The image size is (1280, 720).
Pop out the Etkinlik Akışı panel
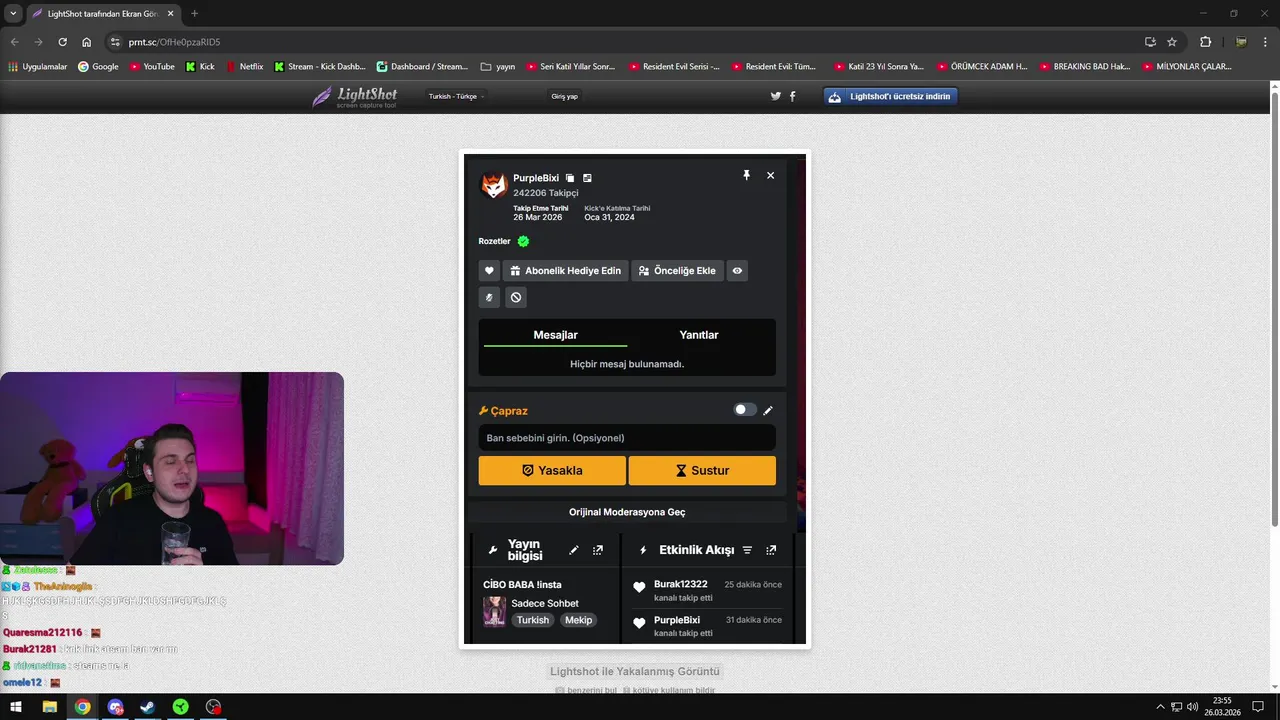pos(771,550)
